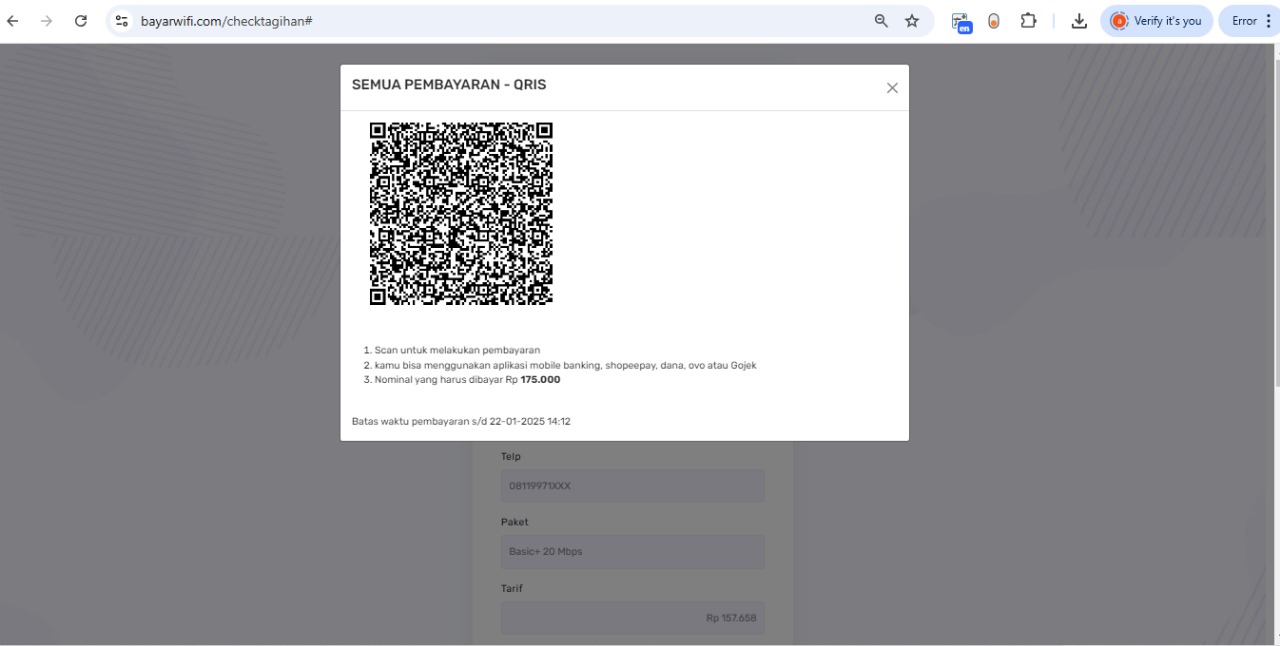Click the Tarif field Rp 157.658
1280x646 pixels.
click(633, 618)
